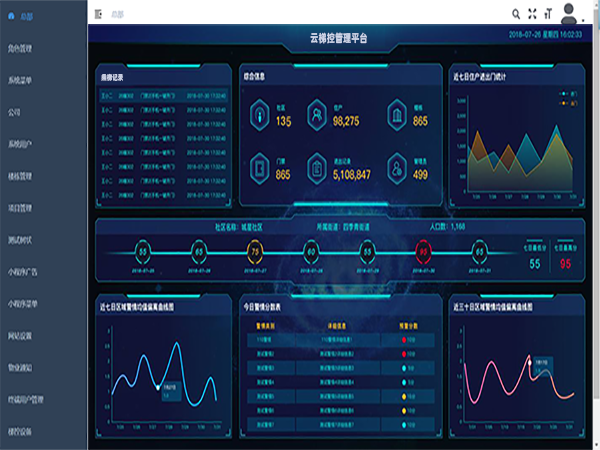Toggle fullscreen with the expand icon
600x450 pixels.
point(532,14)
